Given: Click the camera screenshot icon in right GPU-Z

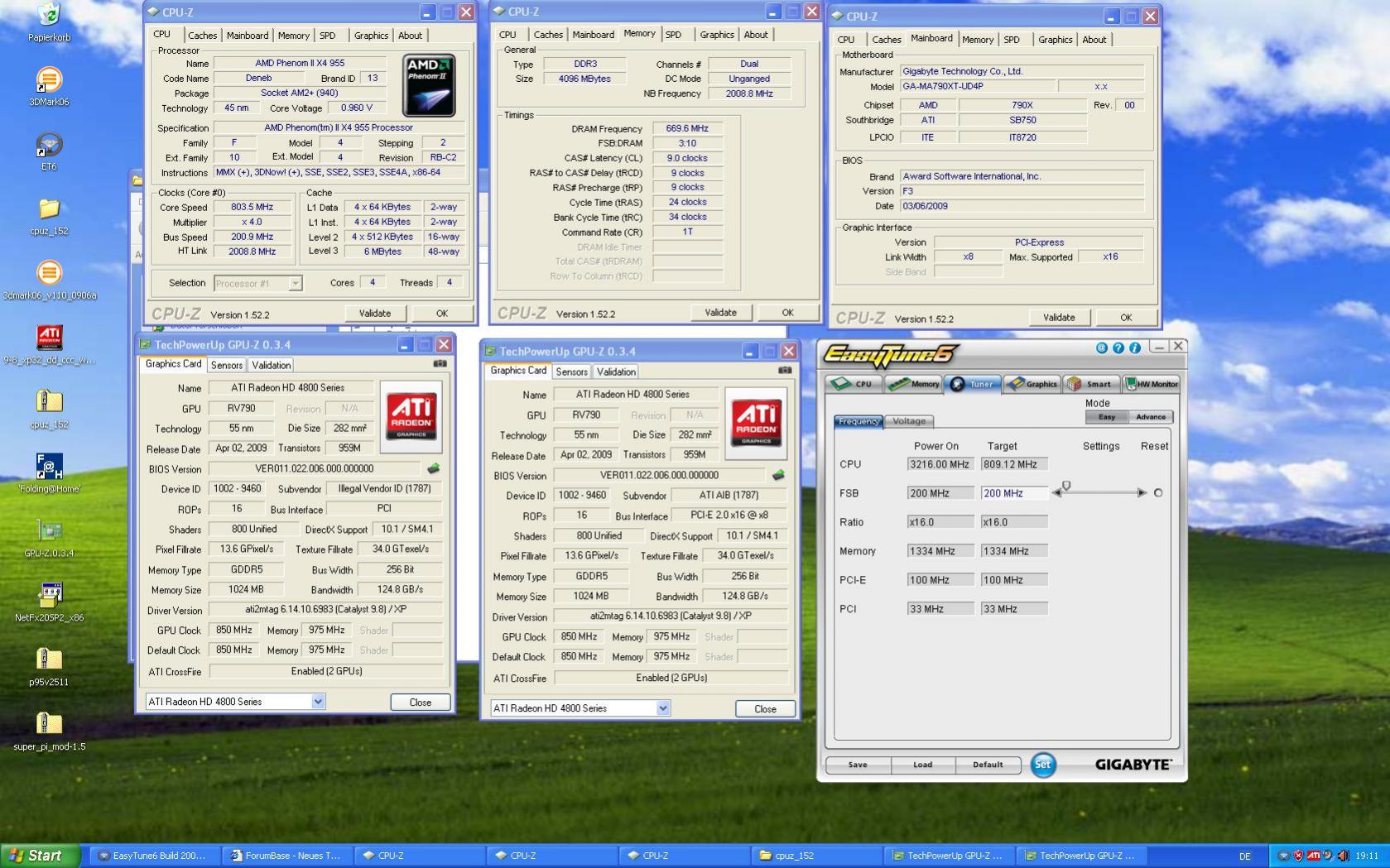Looking at the screenshot, I should point(785,370).
